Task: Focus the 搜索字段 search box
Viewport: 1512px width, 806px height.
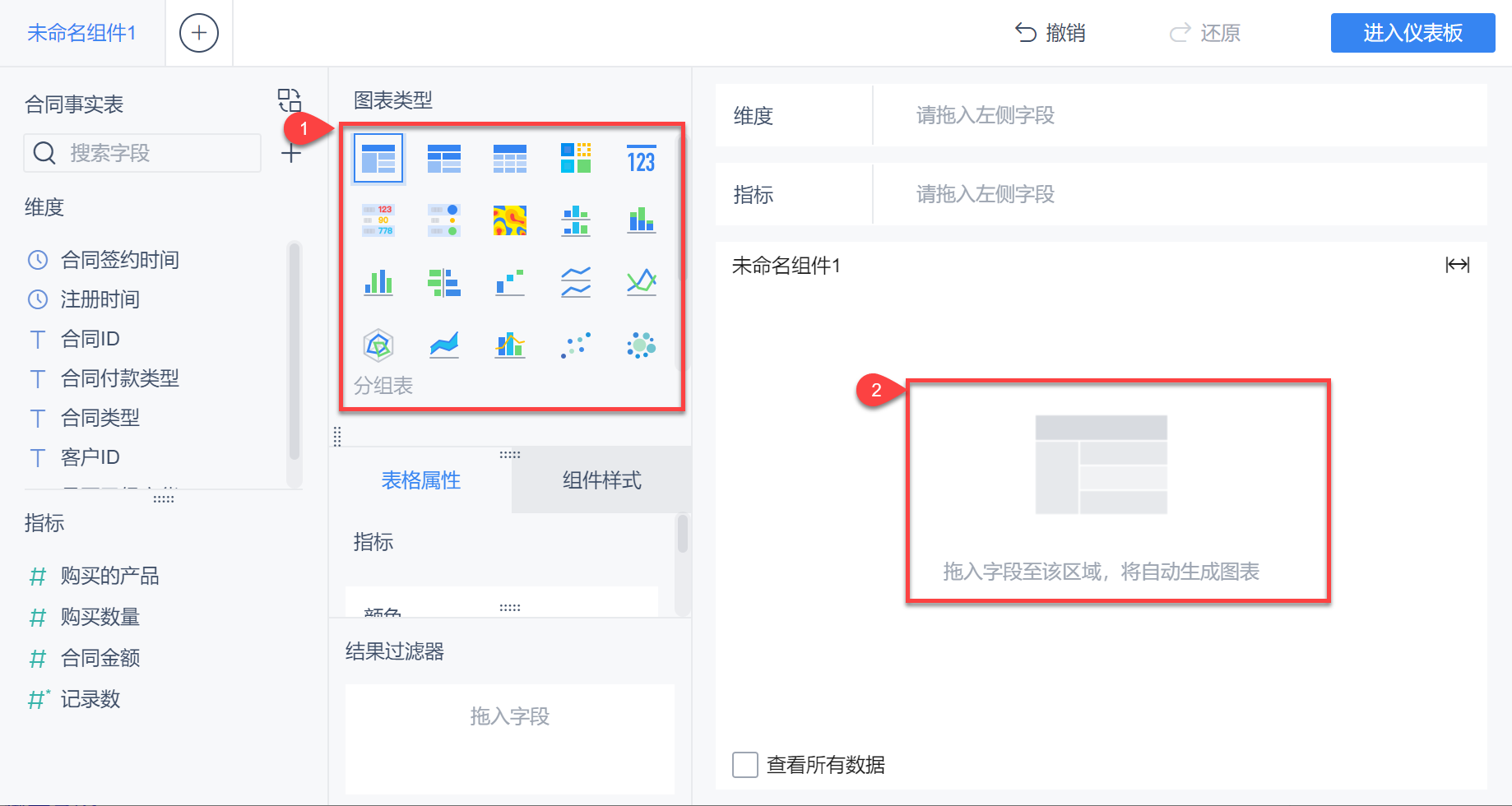Action: (142, 153)
